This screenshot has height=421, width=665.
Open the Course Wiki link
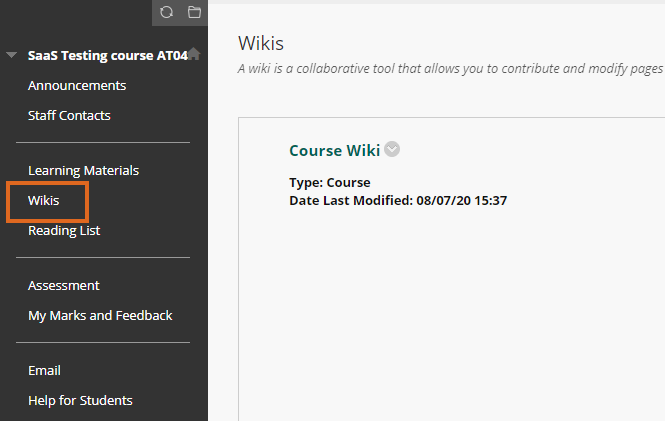pyautogui.click(x=335, y=151)
